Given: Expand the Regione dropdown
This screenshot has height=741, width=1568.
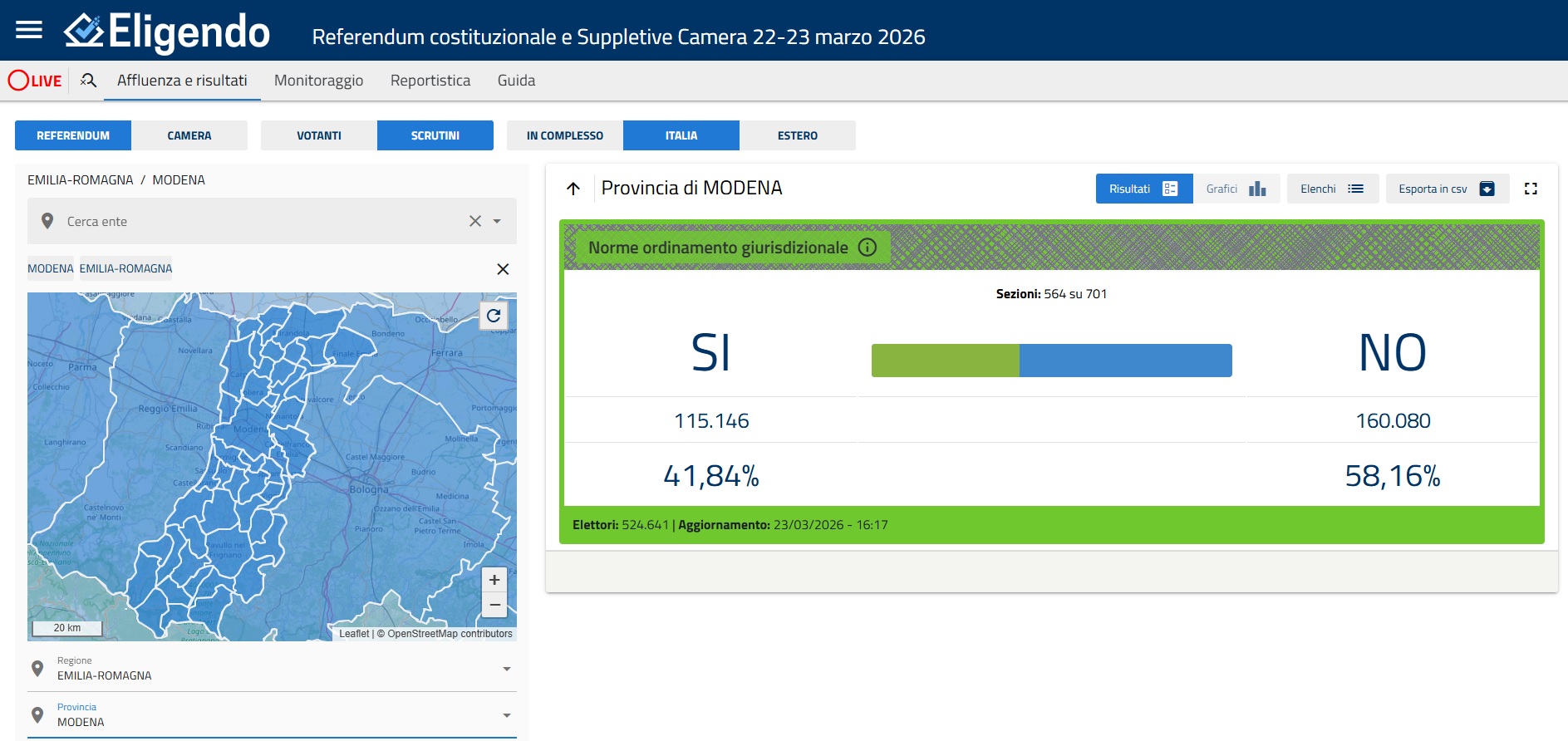Looking at the screenshot, I should click(x=507, y=669).
